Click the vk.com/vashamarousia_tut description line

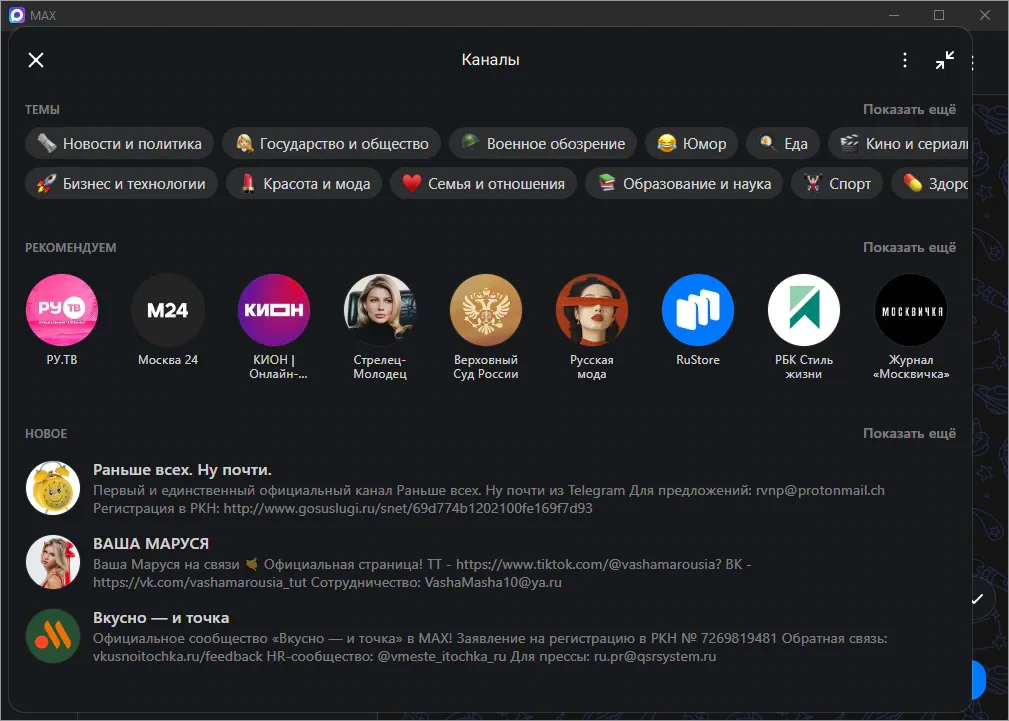click(327, 583)
